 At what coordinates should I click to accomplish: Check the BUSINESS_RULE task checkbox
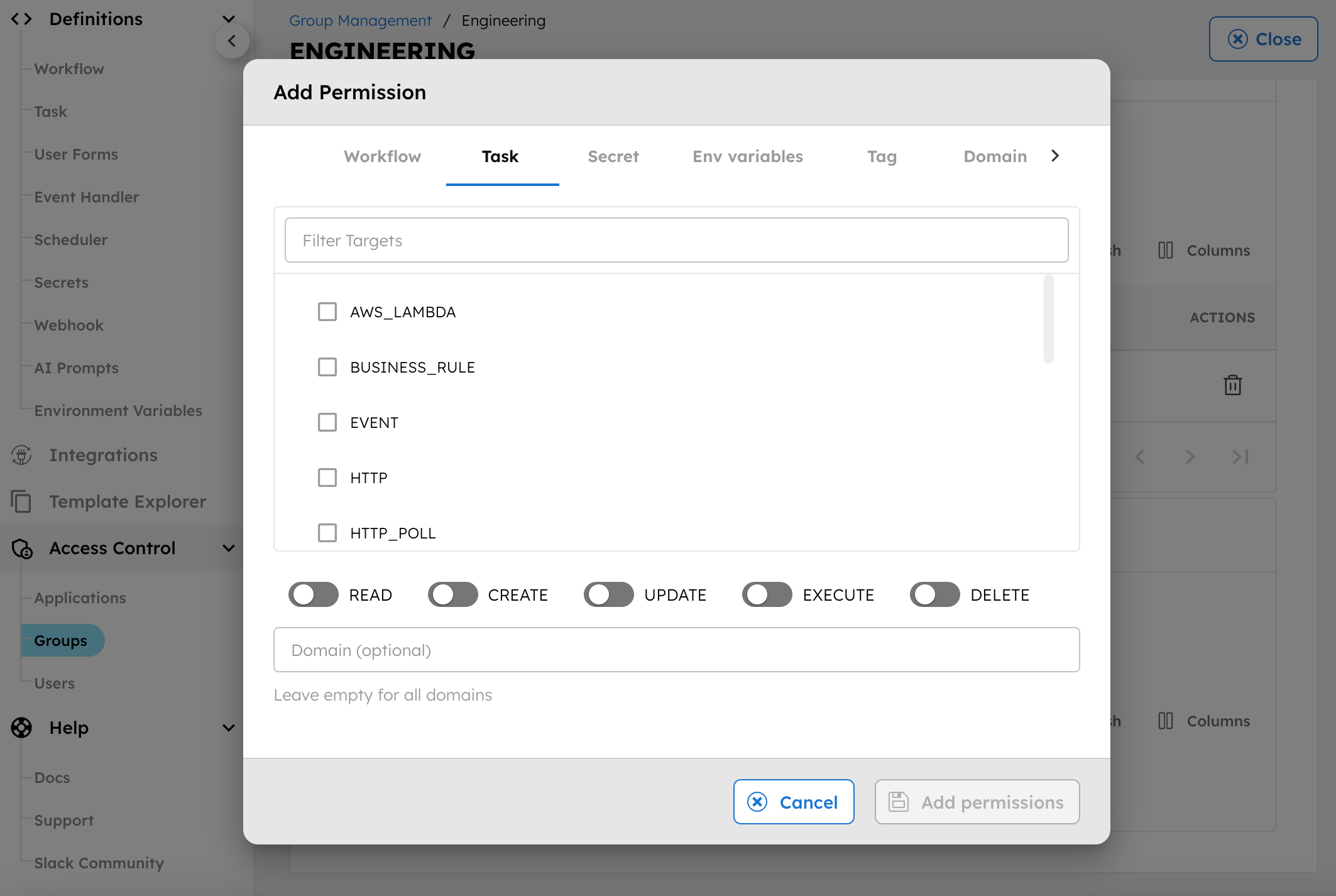[x=328, y=366]
